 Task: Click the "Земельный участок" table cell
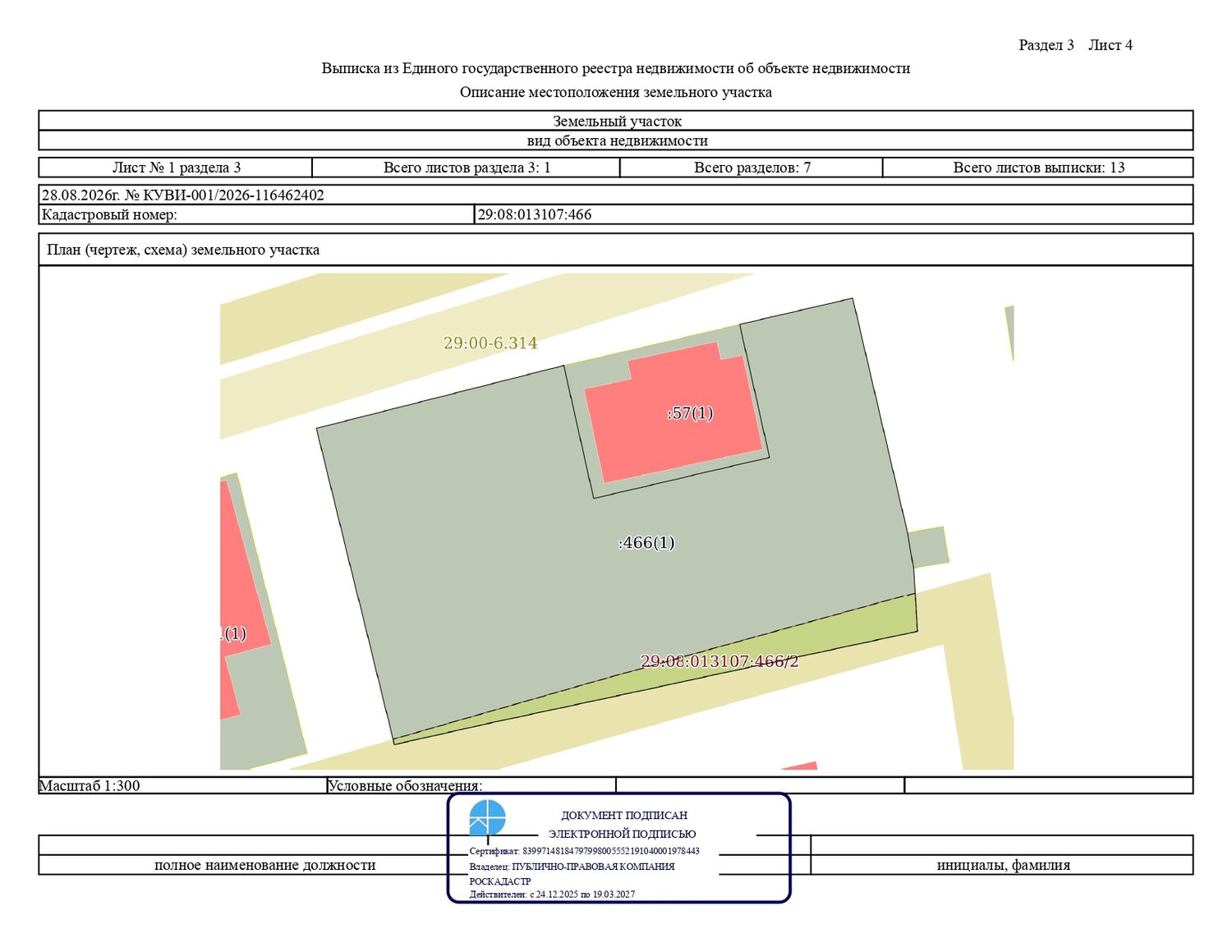pyautogui.click(x=617, y=121)
